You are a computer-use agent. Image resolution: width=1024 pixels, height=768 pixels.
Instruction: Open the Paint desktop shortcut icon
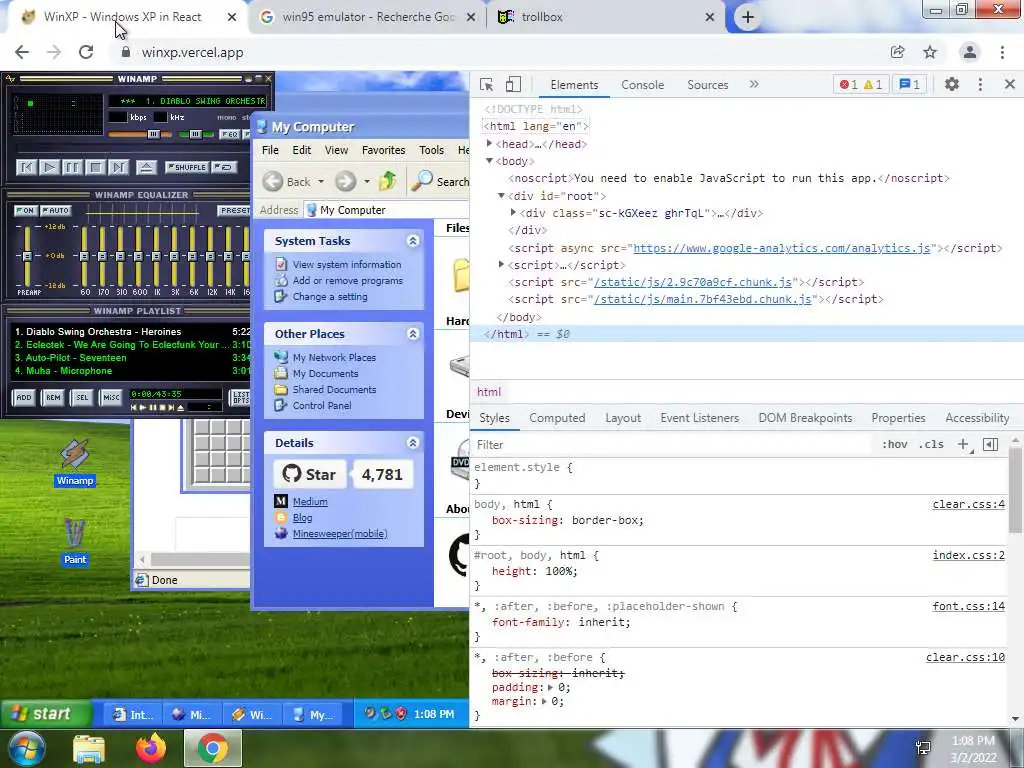coord(74,542)
